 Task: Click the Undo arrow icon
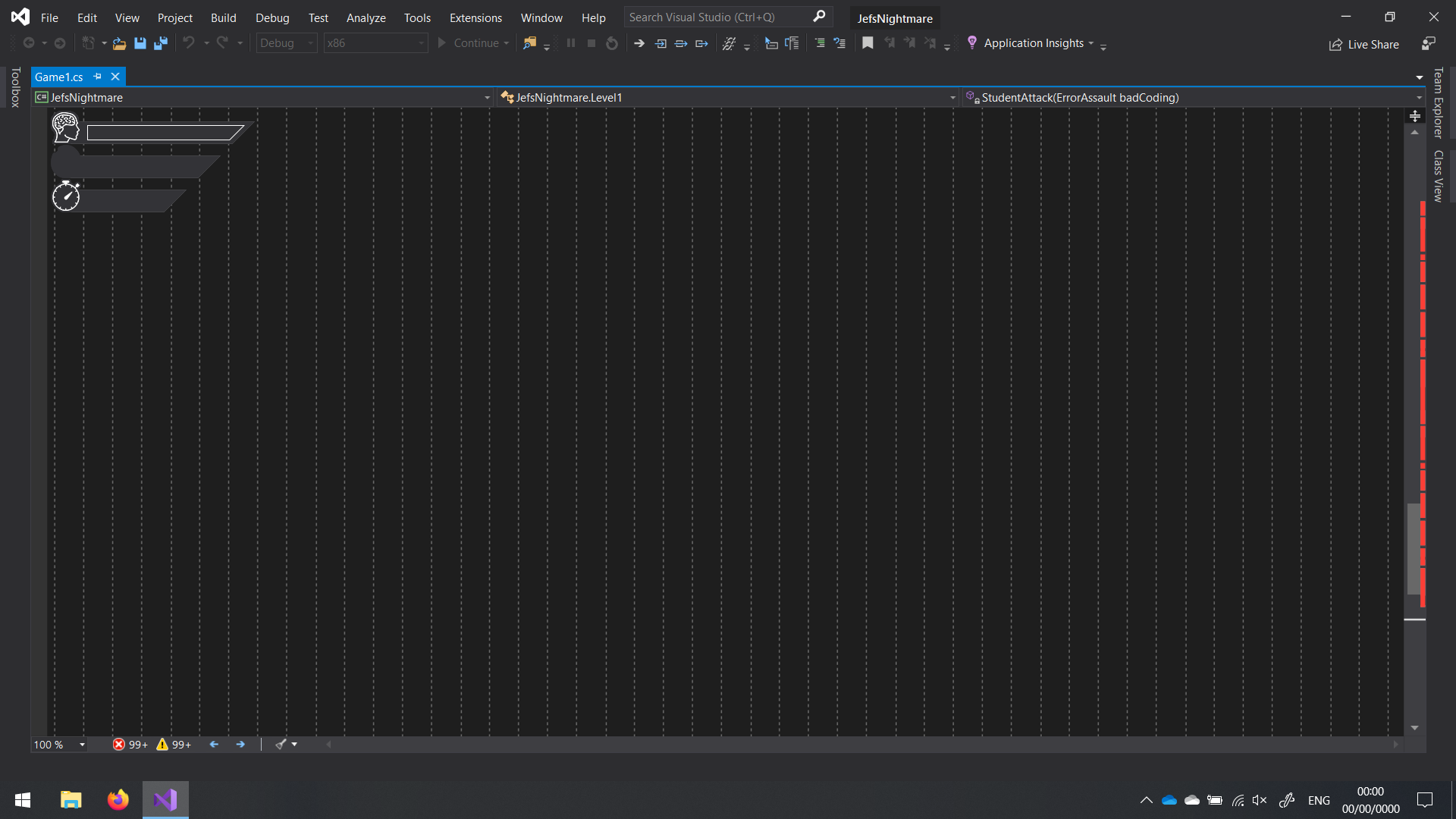point(189,43)
